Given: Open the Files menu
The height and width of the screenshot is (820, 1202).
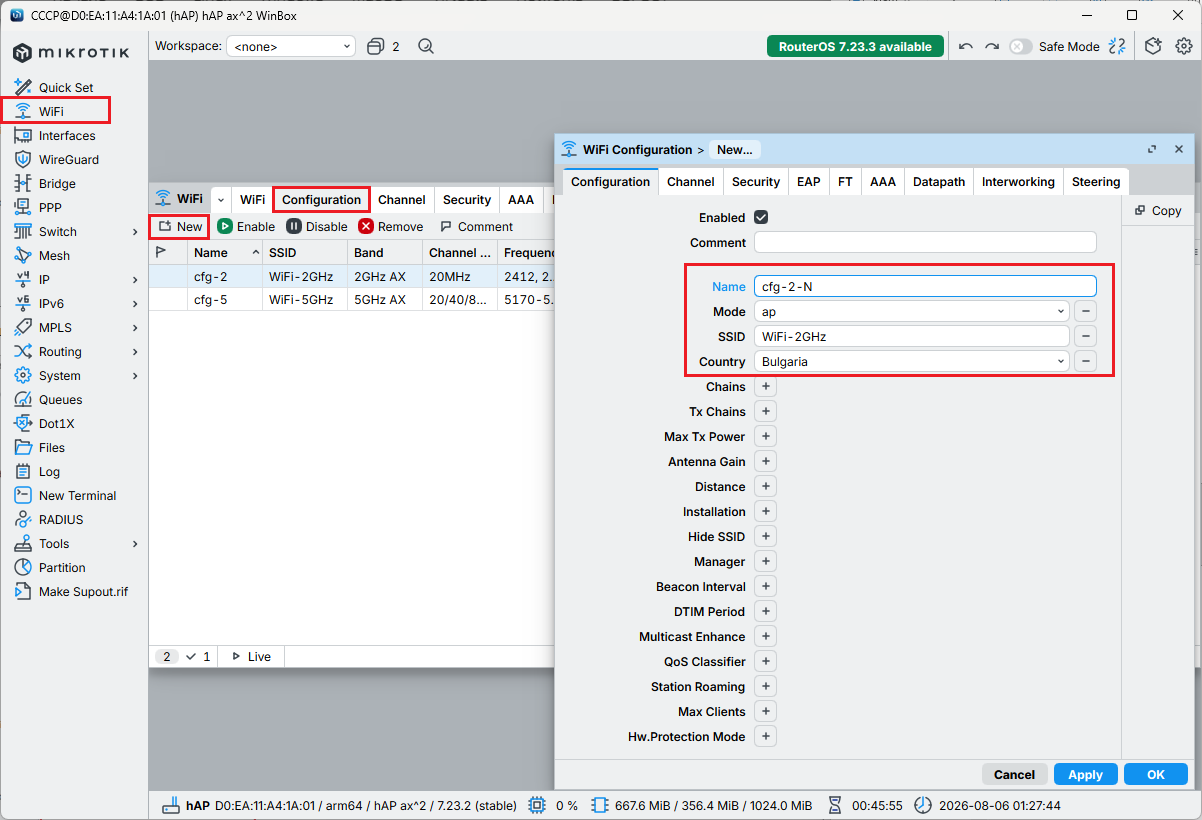Looking at the screenshot, I should [52, 447].
